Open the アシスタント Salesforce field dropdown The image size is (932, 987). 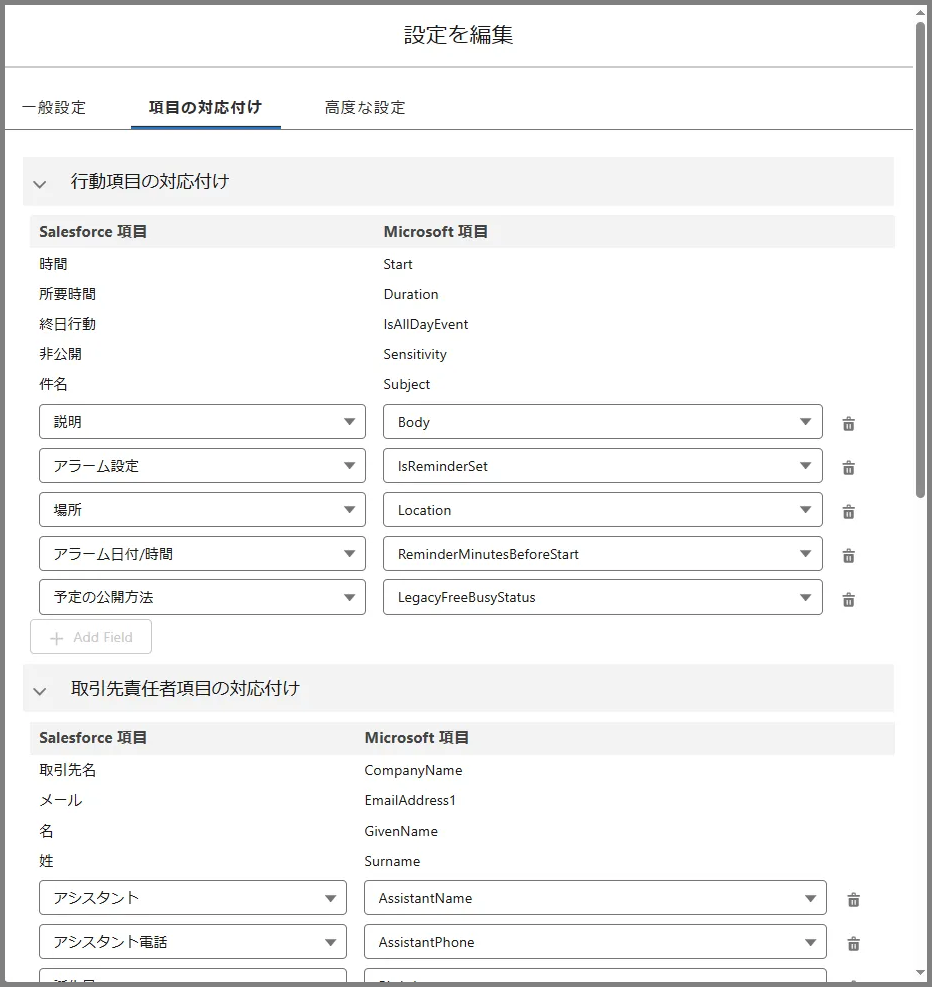click(x=193, y=898)
